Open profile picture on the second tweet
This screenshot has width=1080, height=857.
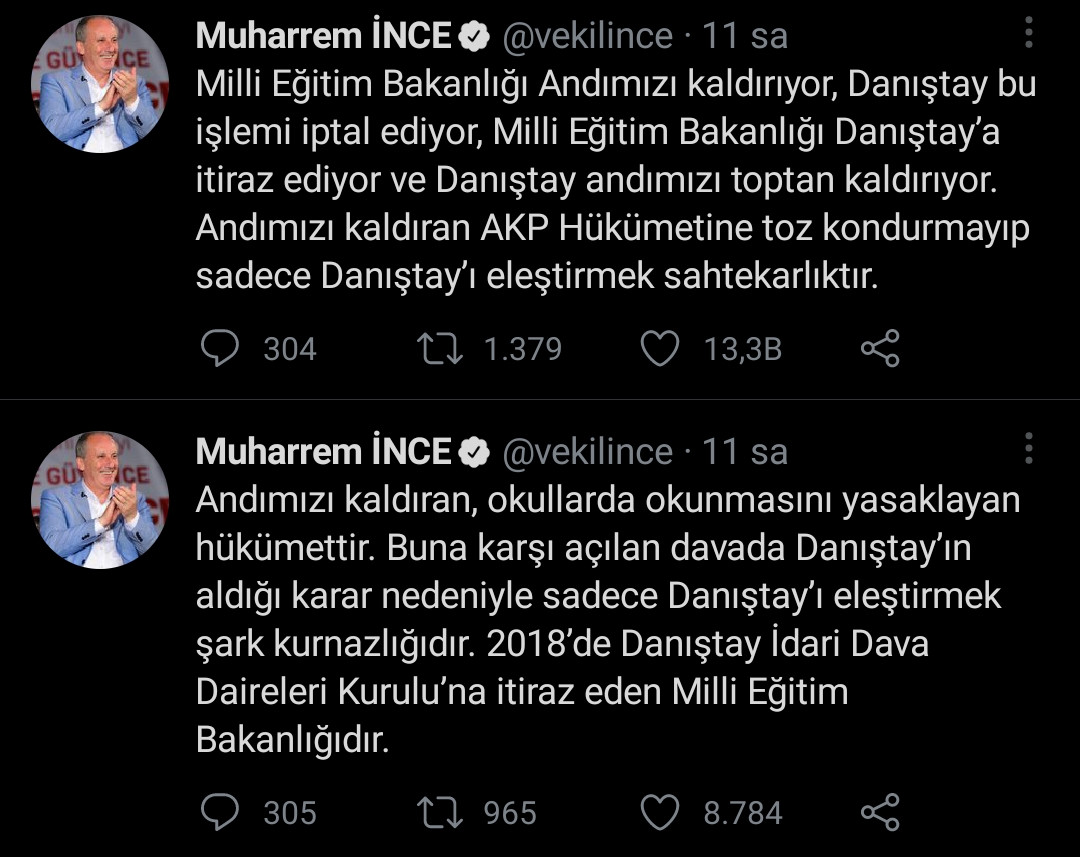pyautogui.click(x=100, y=500)
